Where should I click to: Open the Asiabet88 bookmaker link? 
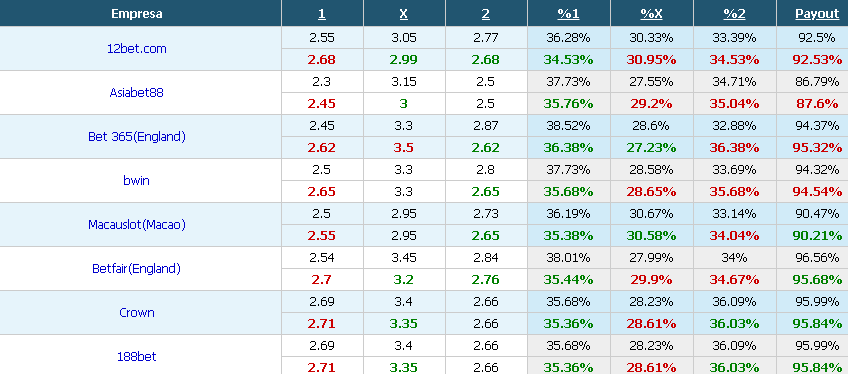click(136, 92)
